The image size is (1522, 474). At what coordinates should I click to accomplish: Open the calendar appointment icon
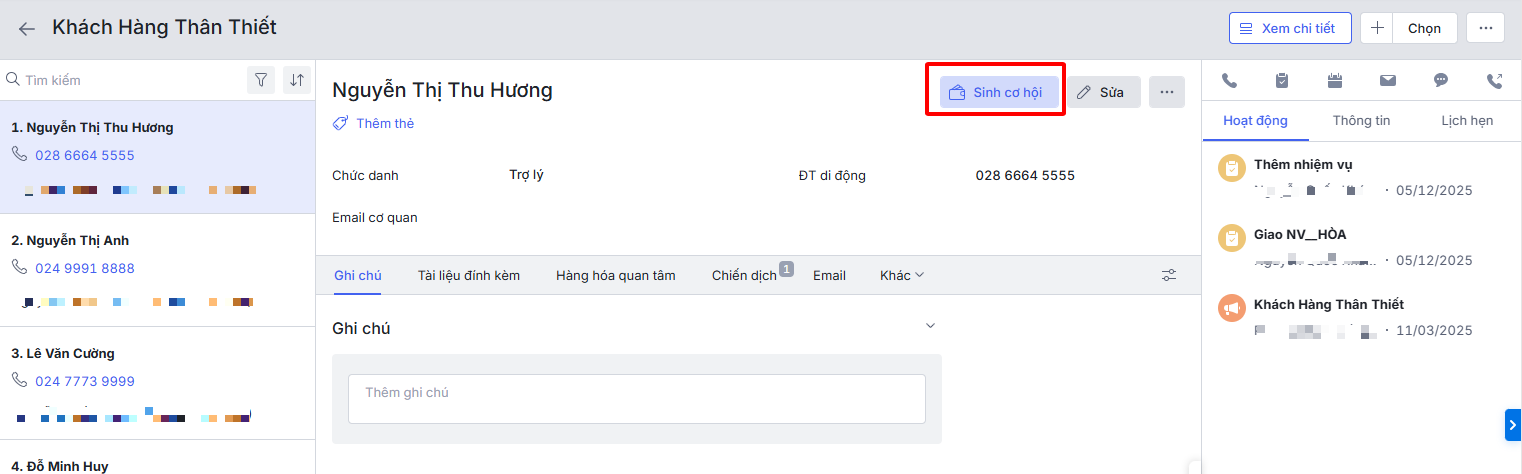(1334, 81)
